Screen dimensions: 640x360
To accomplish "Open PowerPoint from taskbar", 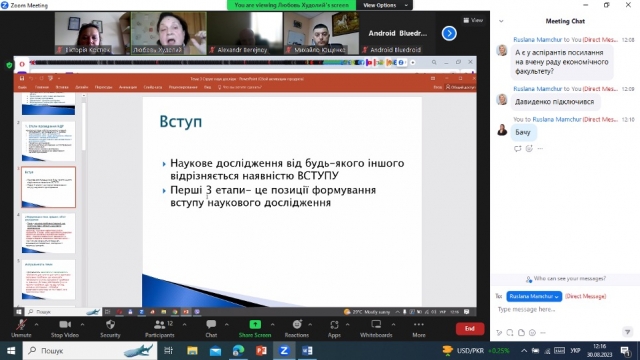I will coord(261,351).
